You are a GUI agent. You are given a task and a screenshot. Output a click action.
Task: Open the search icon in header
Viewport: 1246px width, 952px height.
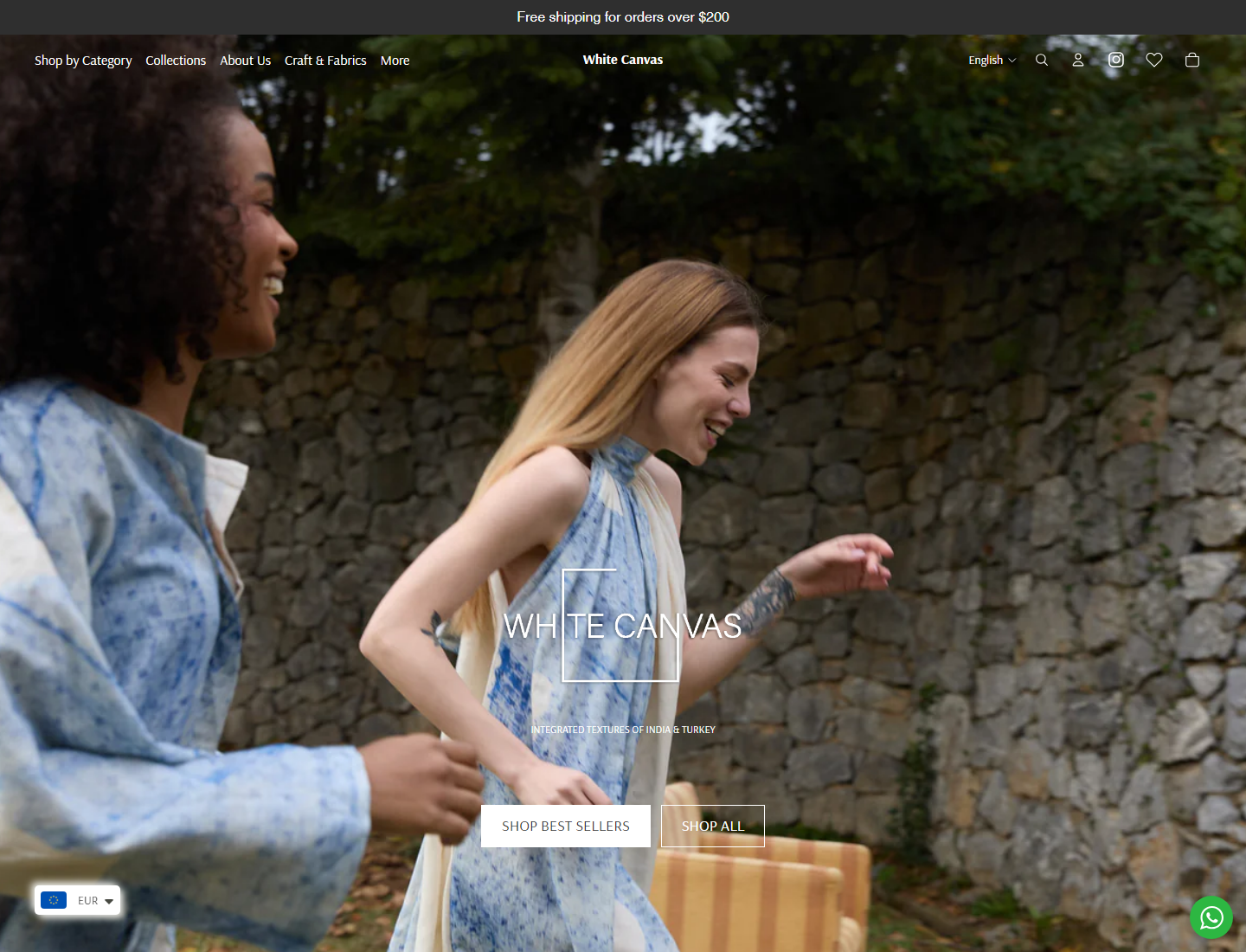(1042, 60)
